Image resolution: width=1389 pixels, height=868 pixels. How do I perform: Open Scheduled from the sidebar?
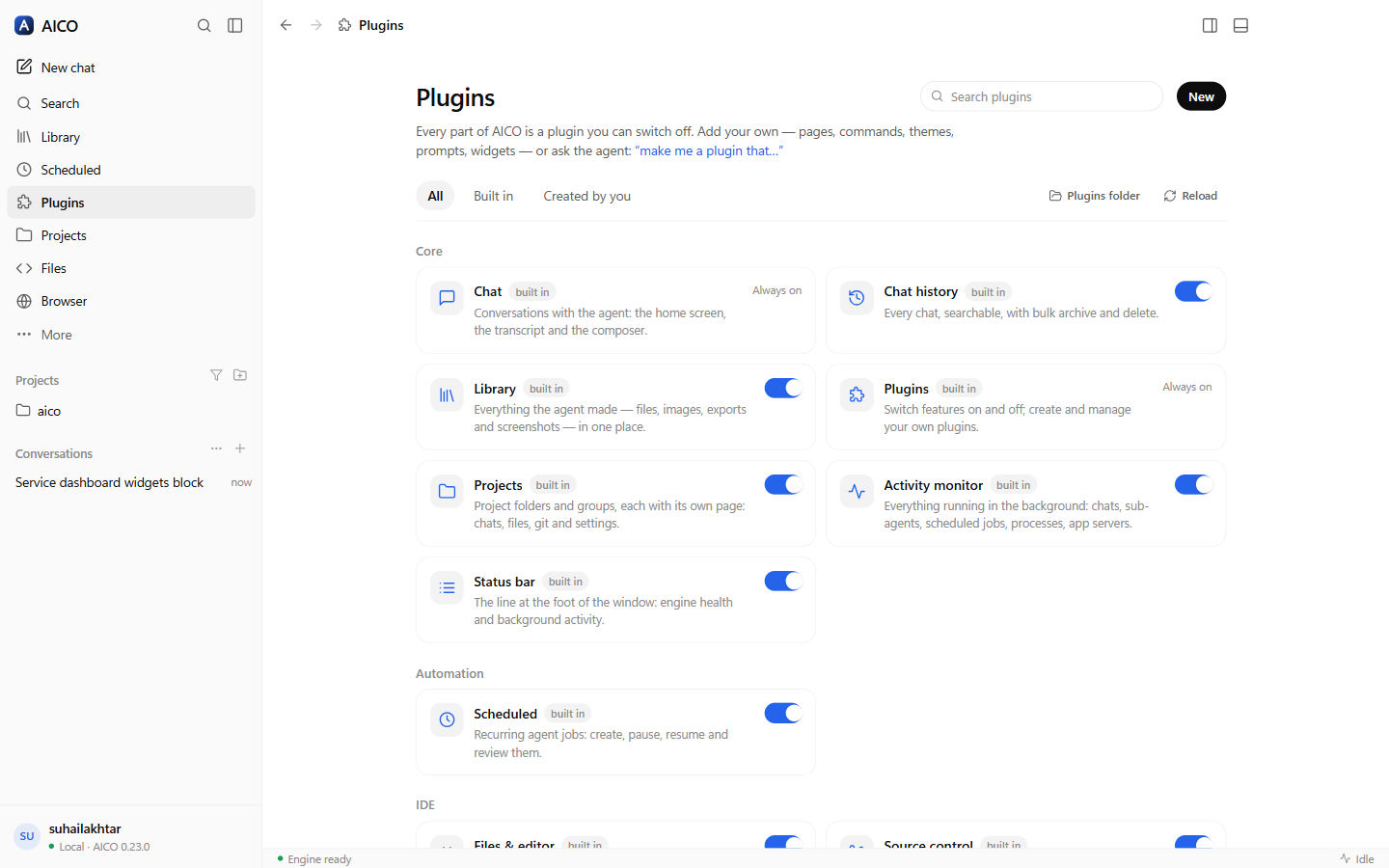point(131,170)
